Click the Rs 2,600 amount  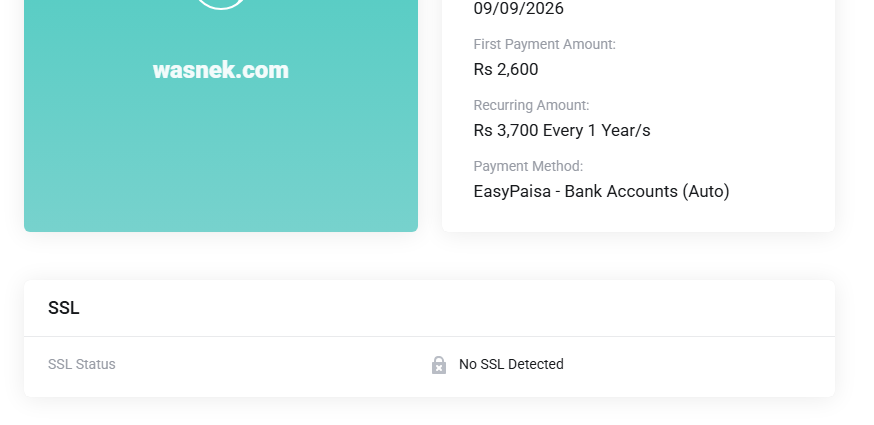tap(505, 69)
